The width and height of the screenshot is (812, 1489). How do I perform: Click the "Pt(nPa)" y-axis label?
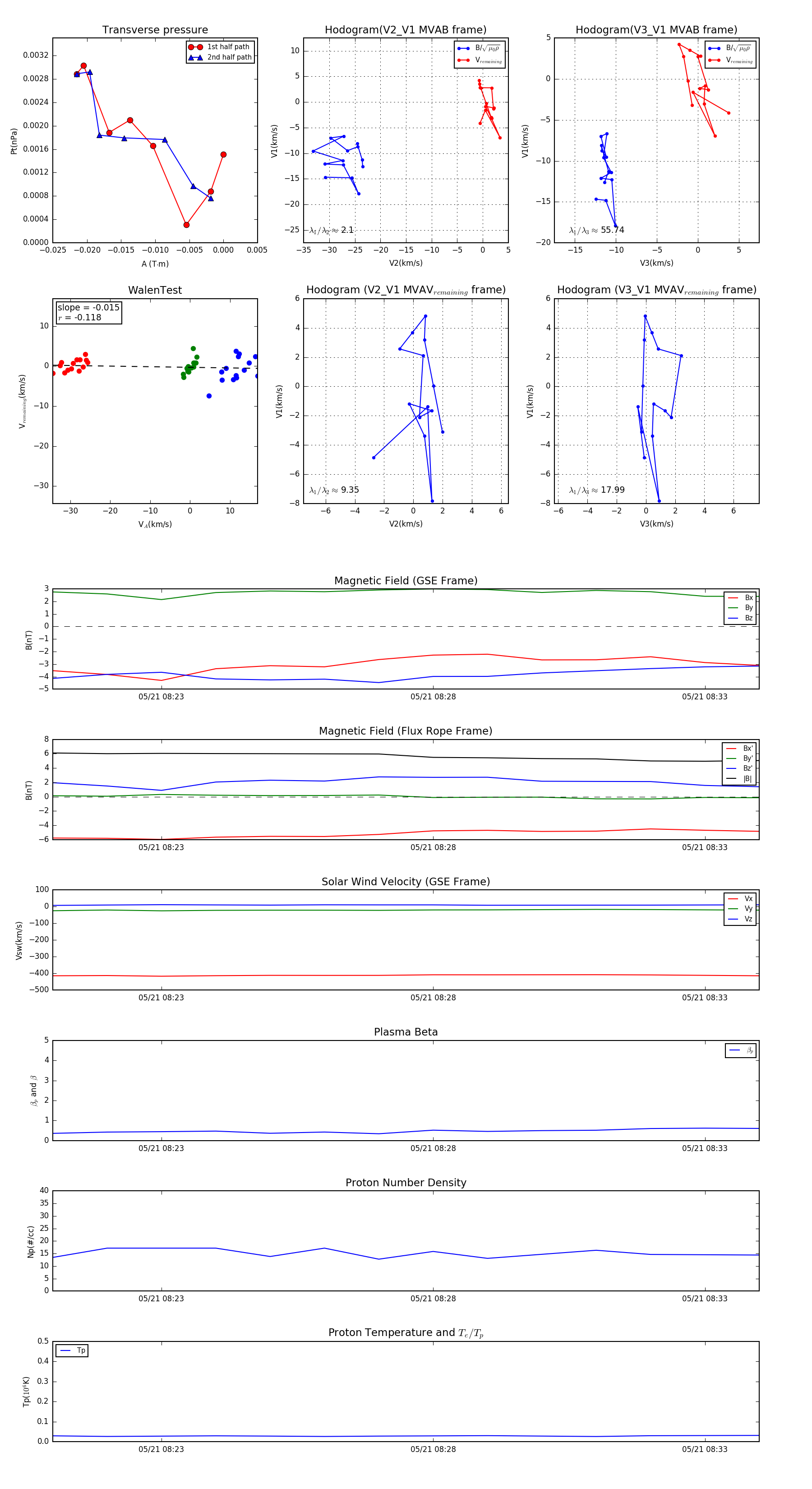click(x=14, y=140)
